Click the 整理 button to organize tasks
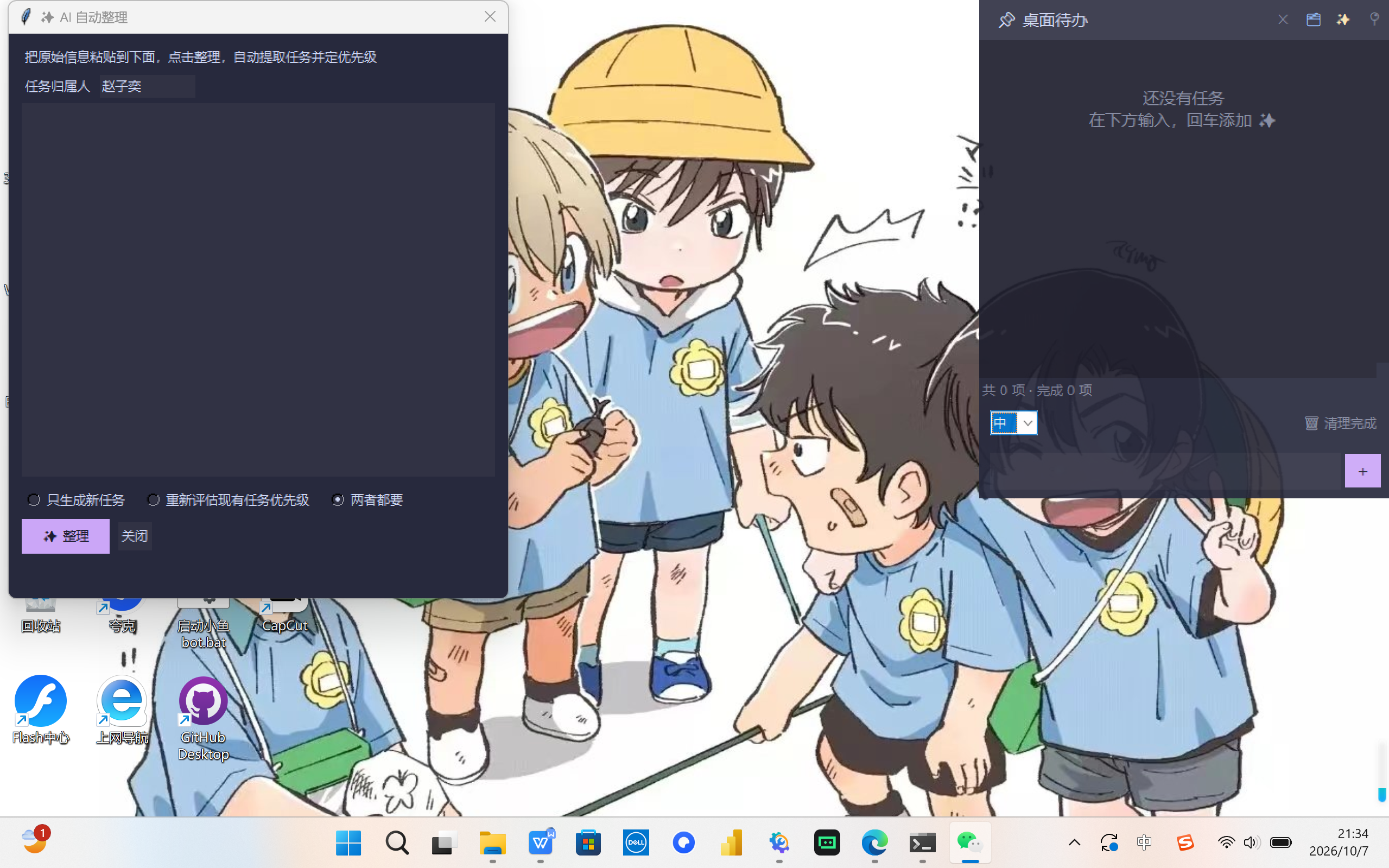1389x868 pixels. (66, 536)
